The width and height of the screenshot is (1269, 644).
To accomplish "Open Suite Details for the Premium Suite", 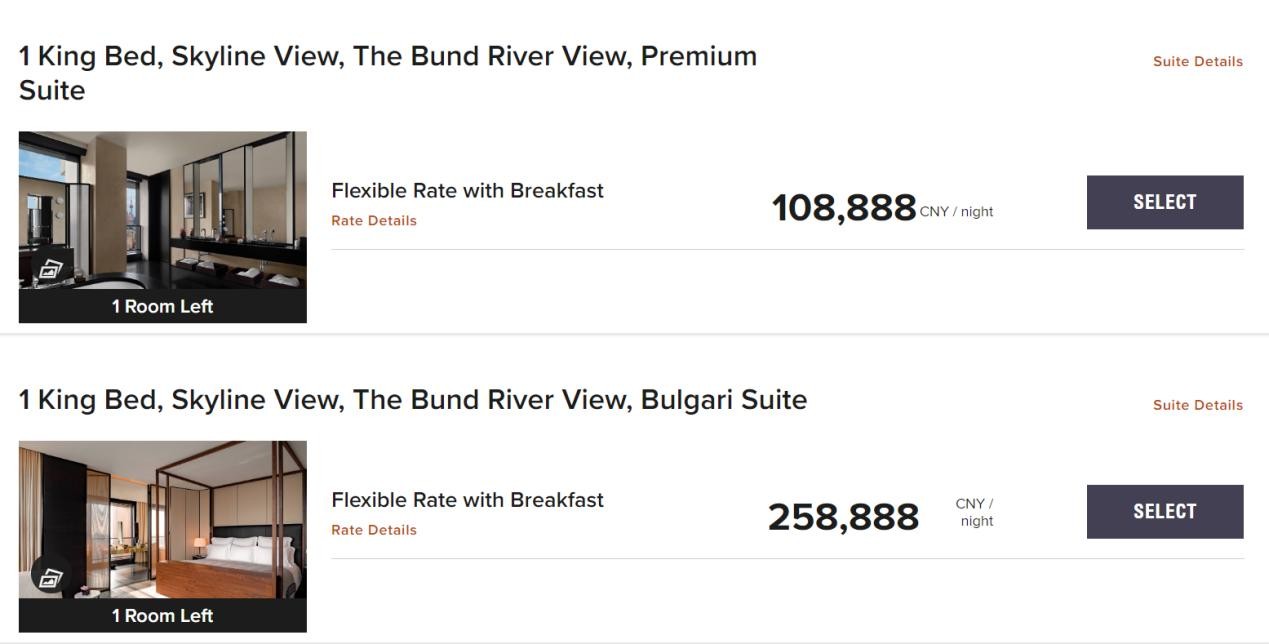I will (x=1197, y=61).
